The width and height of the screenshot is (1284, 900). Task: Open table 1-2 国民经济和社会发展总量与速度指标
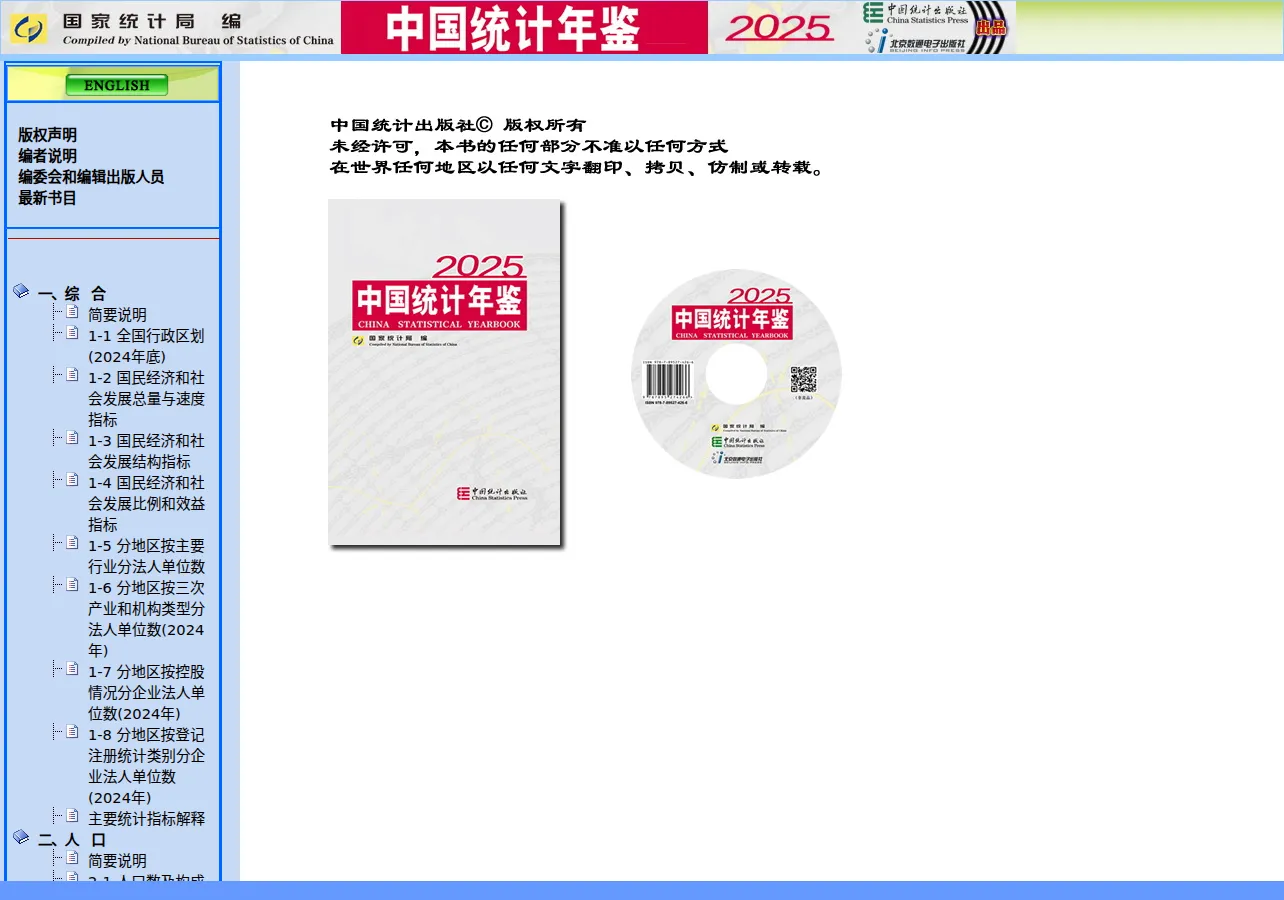point(146,399)
